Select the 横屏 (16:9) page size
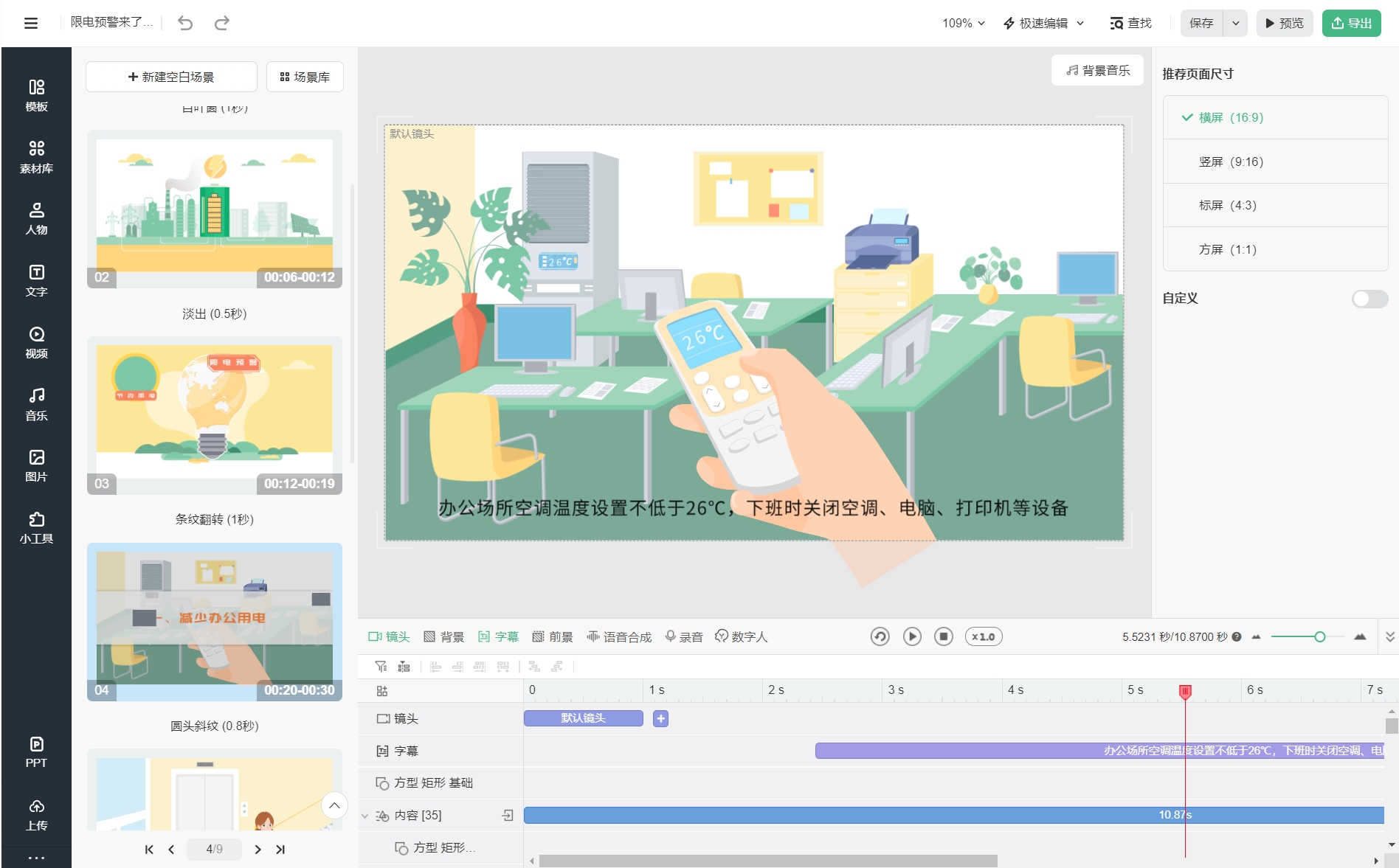 [x=1275, y=118]
